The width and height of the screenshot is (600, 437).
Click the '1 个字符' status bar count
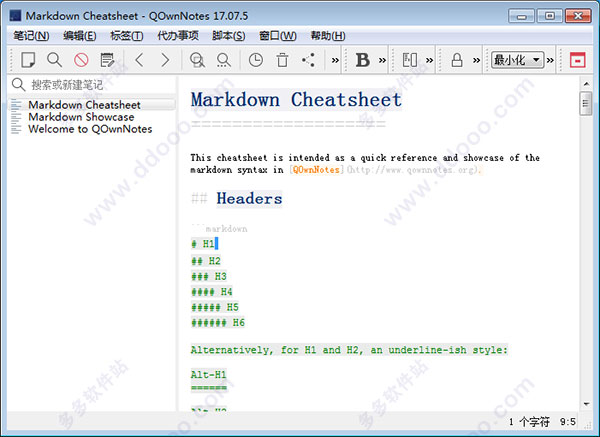click(529, 422)
